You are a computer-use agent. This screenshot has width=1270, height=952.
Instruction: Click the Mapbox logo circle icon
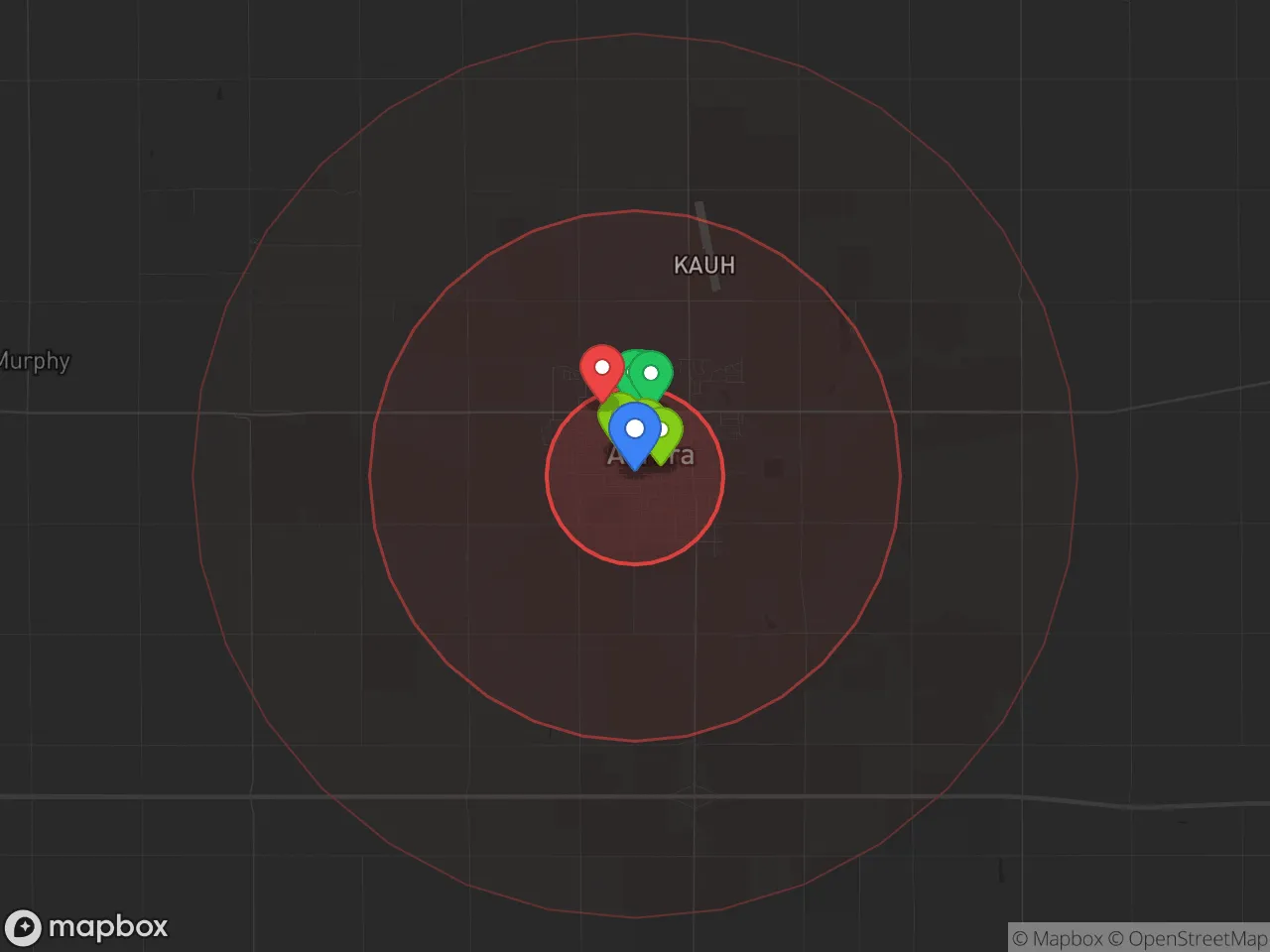pyautogui.click(x=23, y=928)
